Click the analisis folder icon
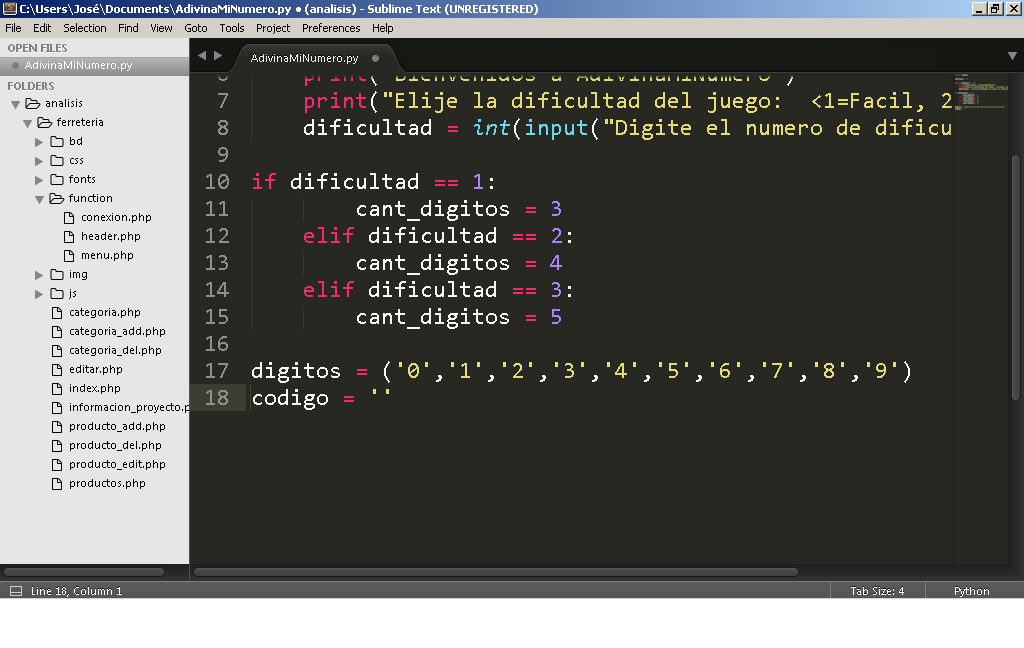The height and width of the screenshot is (648, 1024). pos(33,103)
